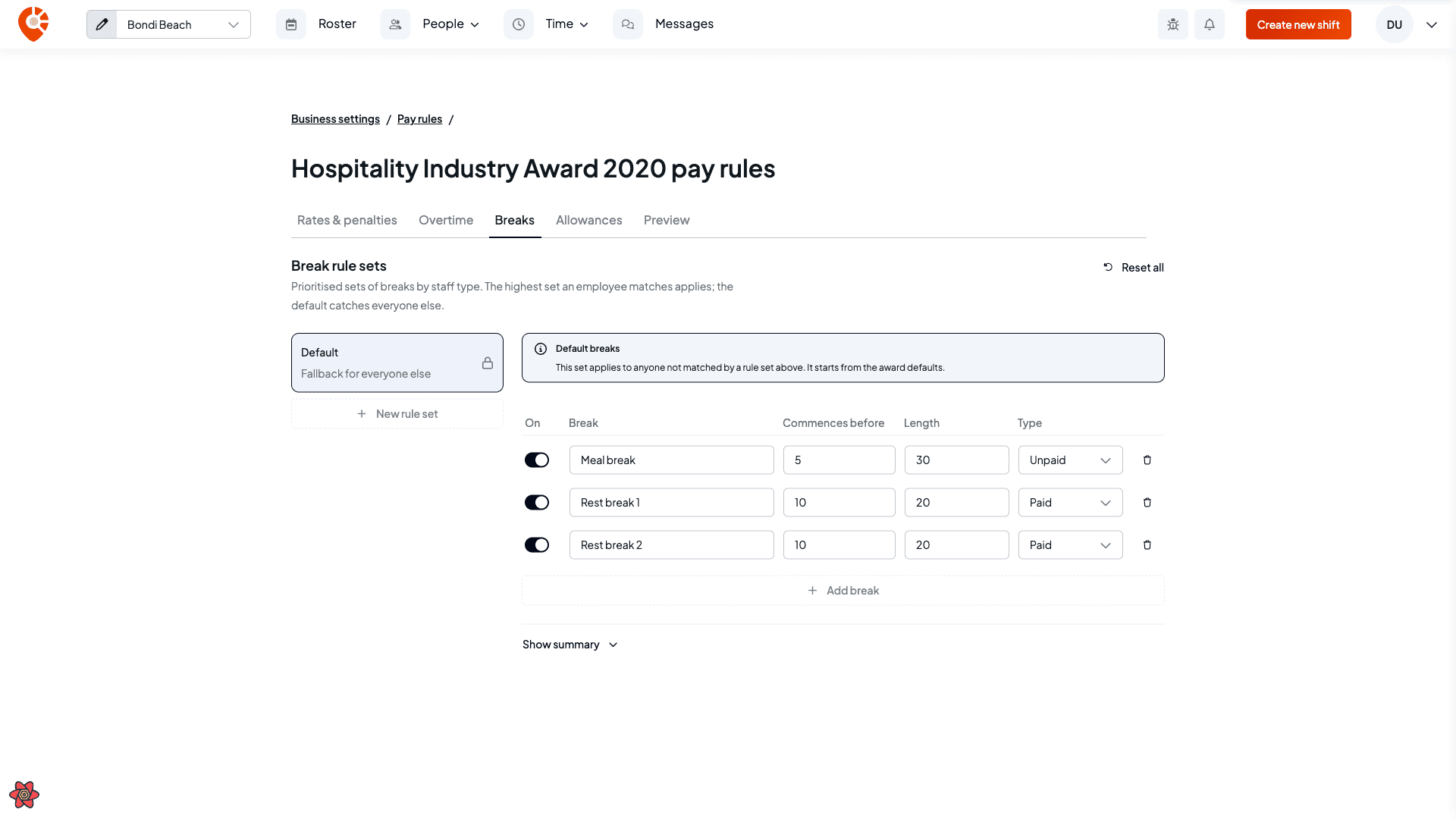Open the user account chevron menu
The width and height of the screenshot is (1456, 819).
pos(1432,25)
